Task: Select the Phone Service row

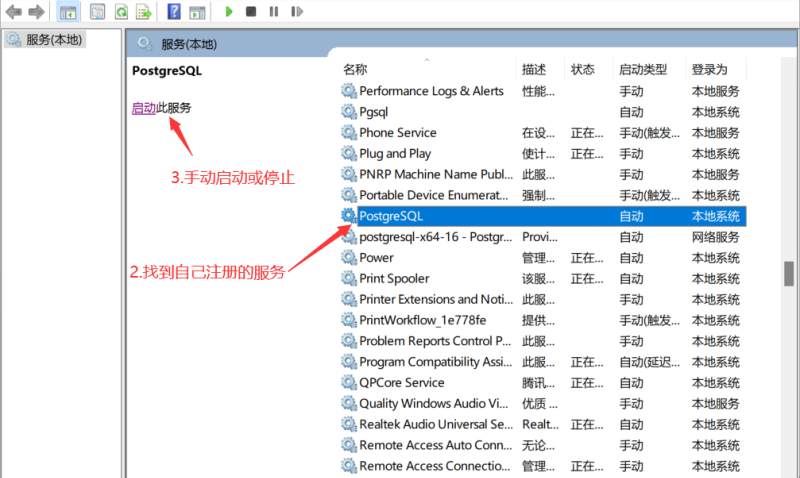Action: (543, 133)
